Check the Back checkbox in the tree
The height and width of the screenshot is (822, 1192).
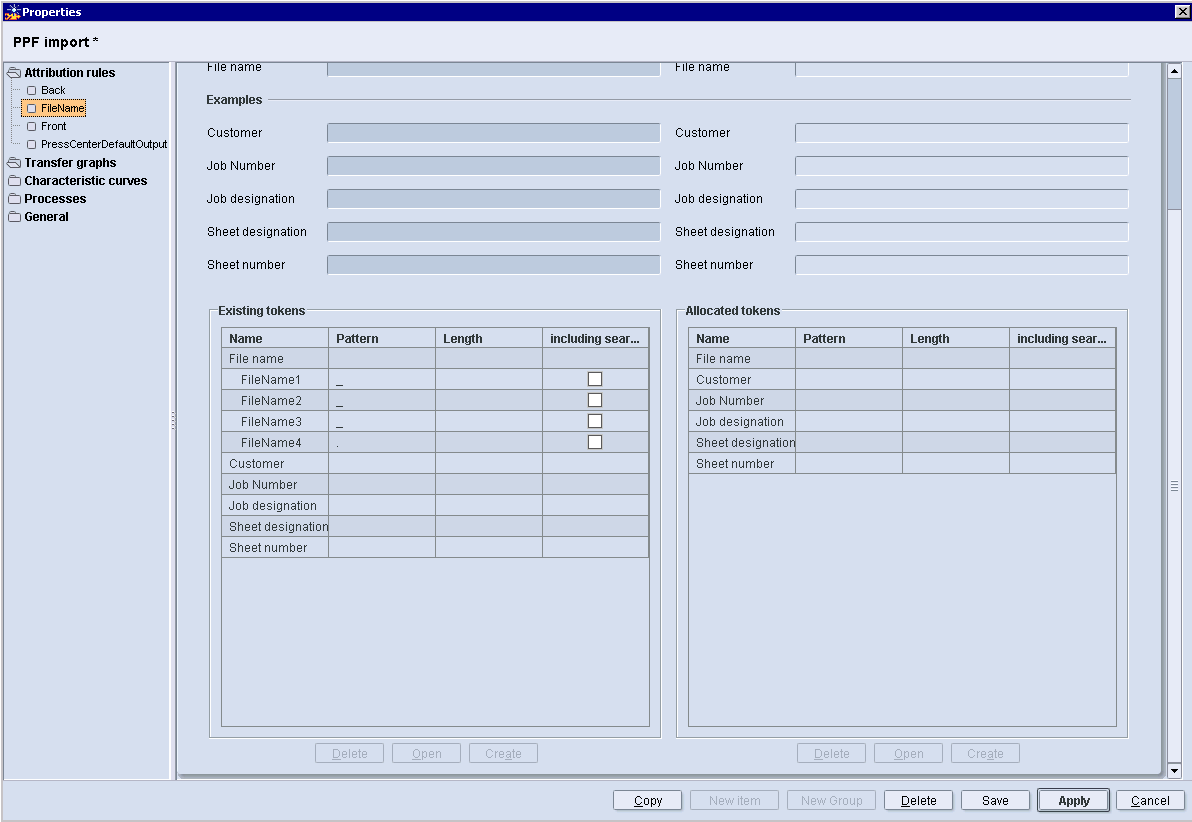pyautogui.click(x=31, y=90)
